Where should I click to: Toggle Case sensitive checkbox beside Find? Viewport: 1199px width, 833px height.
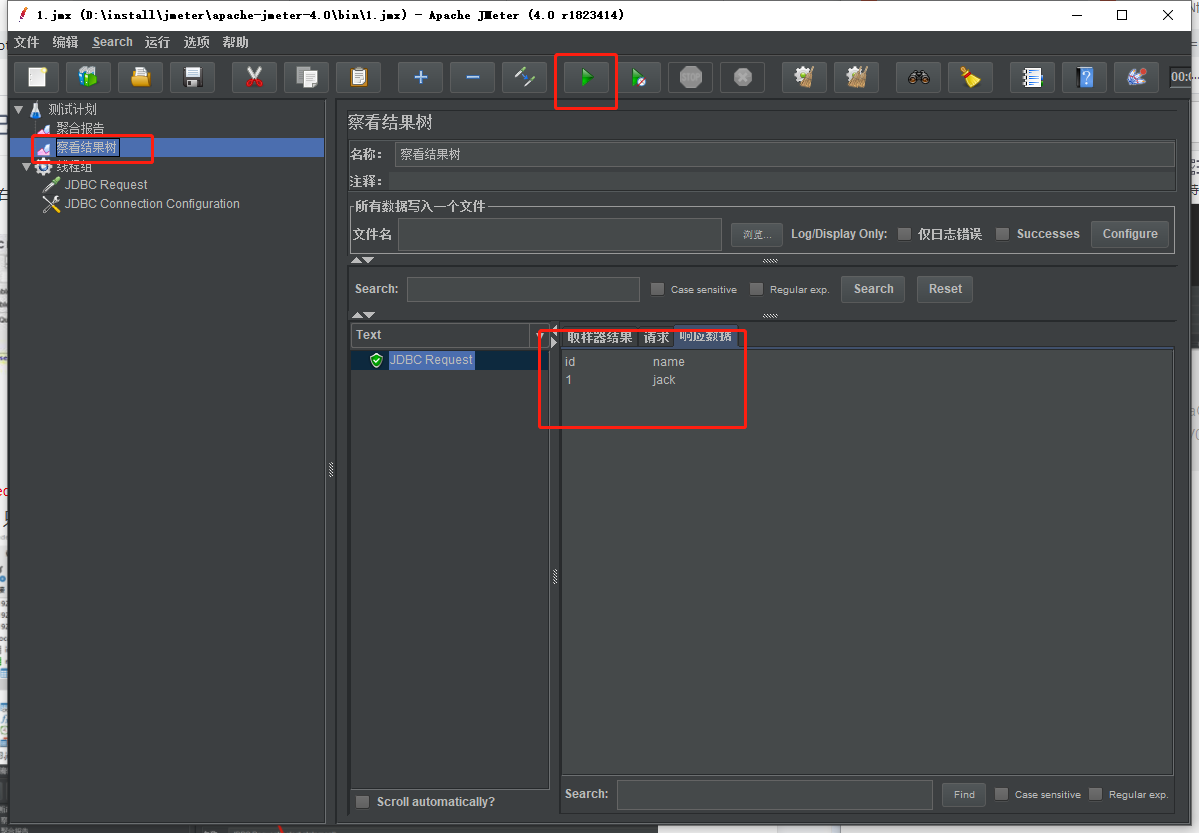click(1002, 794)
